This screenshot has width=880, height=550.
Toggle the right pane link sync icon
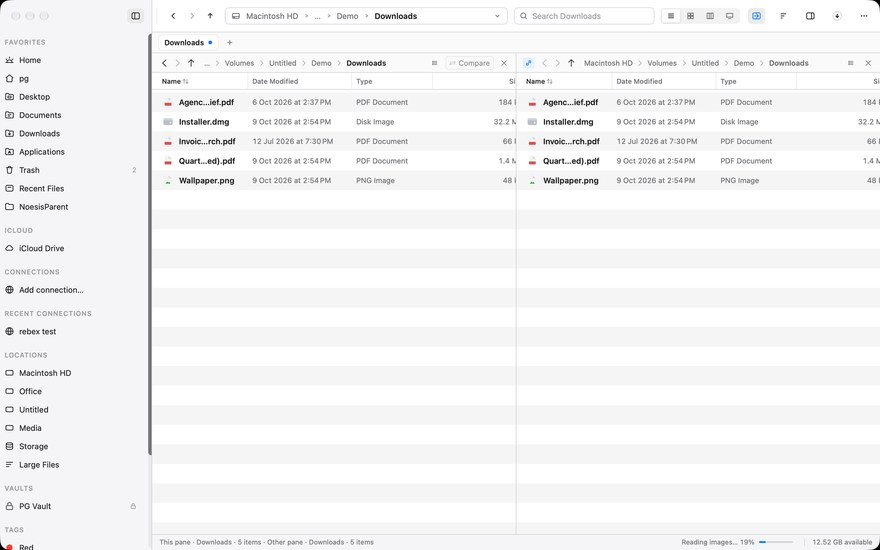[528, 63]
